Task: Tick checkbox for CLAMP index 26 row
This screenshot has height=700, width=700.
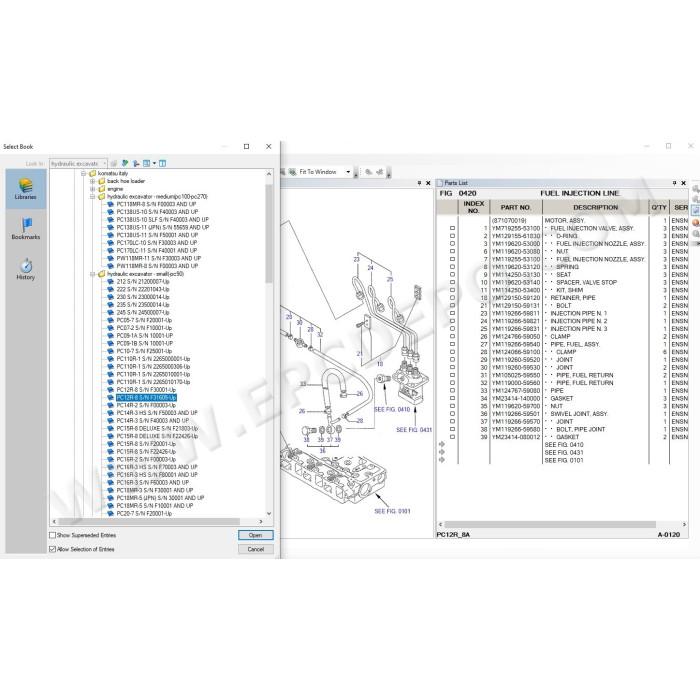Action: click(x=452, y=337)
